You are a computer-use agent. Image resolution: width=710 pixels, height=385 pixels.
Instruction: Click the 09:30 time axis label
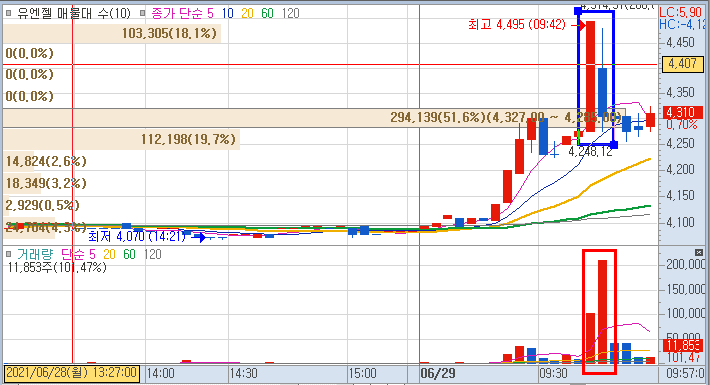tap(553, 374)
